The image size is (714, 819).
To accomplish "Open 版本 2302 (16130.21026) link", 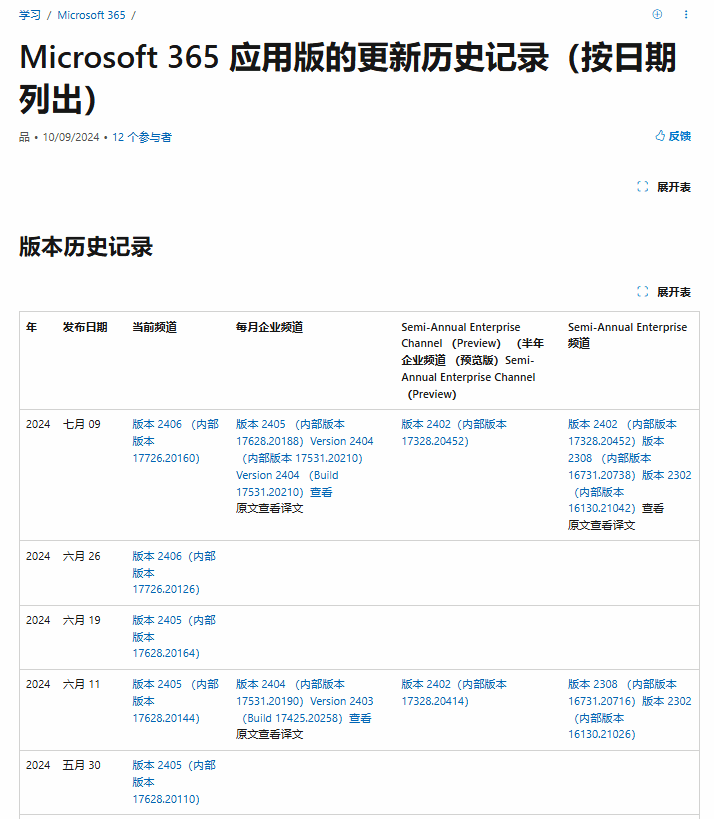I will (x=629, y=718).
